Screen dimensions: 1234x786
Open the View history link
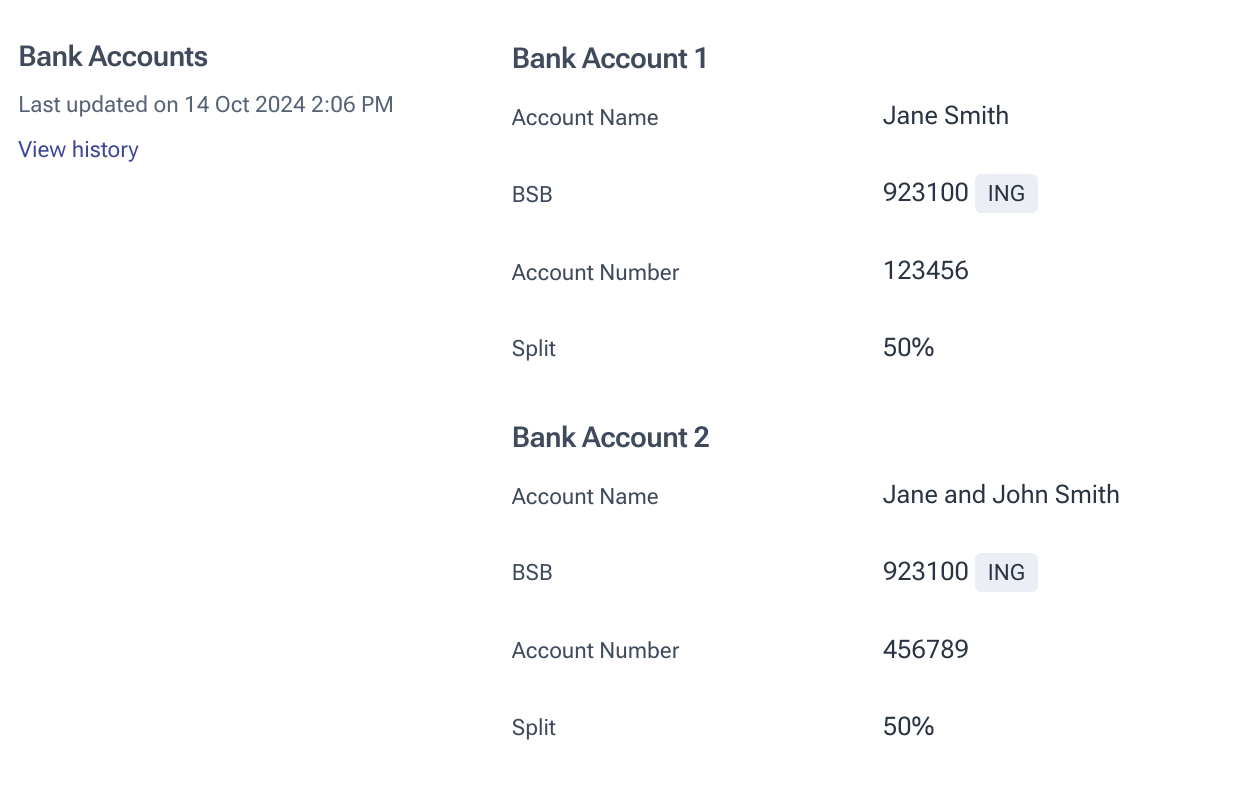pyautogui.click(x=78, y=150)
